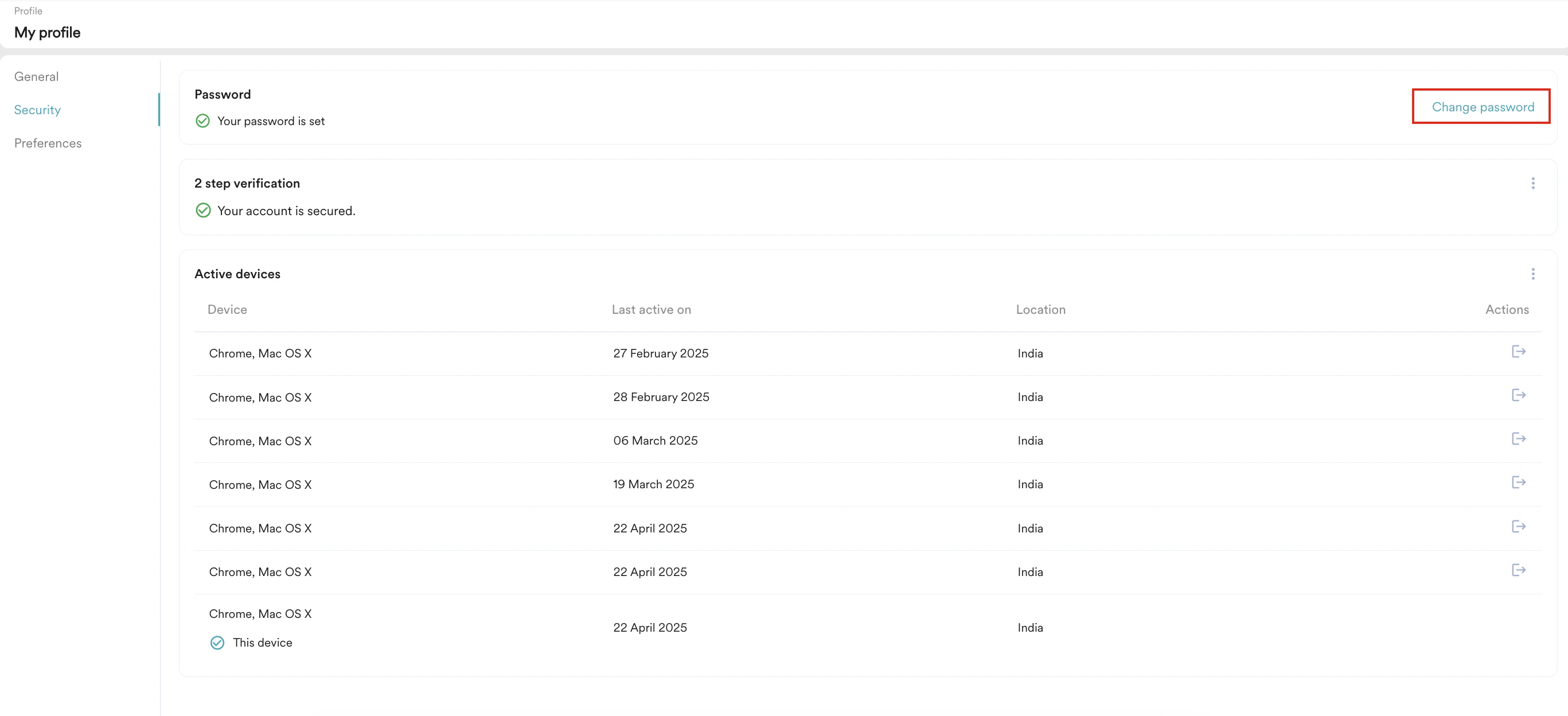Open the 2 step verification options menu
The image size is (1568, 716).
[x=1534, y=182]
